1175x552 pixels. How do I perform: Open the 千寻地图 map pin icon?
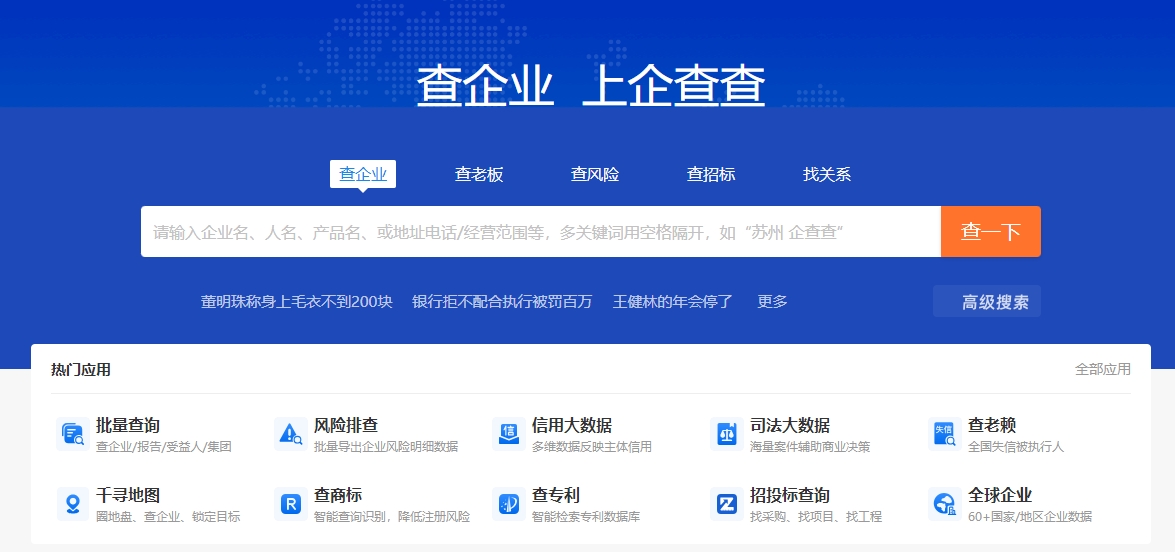click(x=73, y=504)
